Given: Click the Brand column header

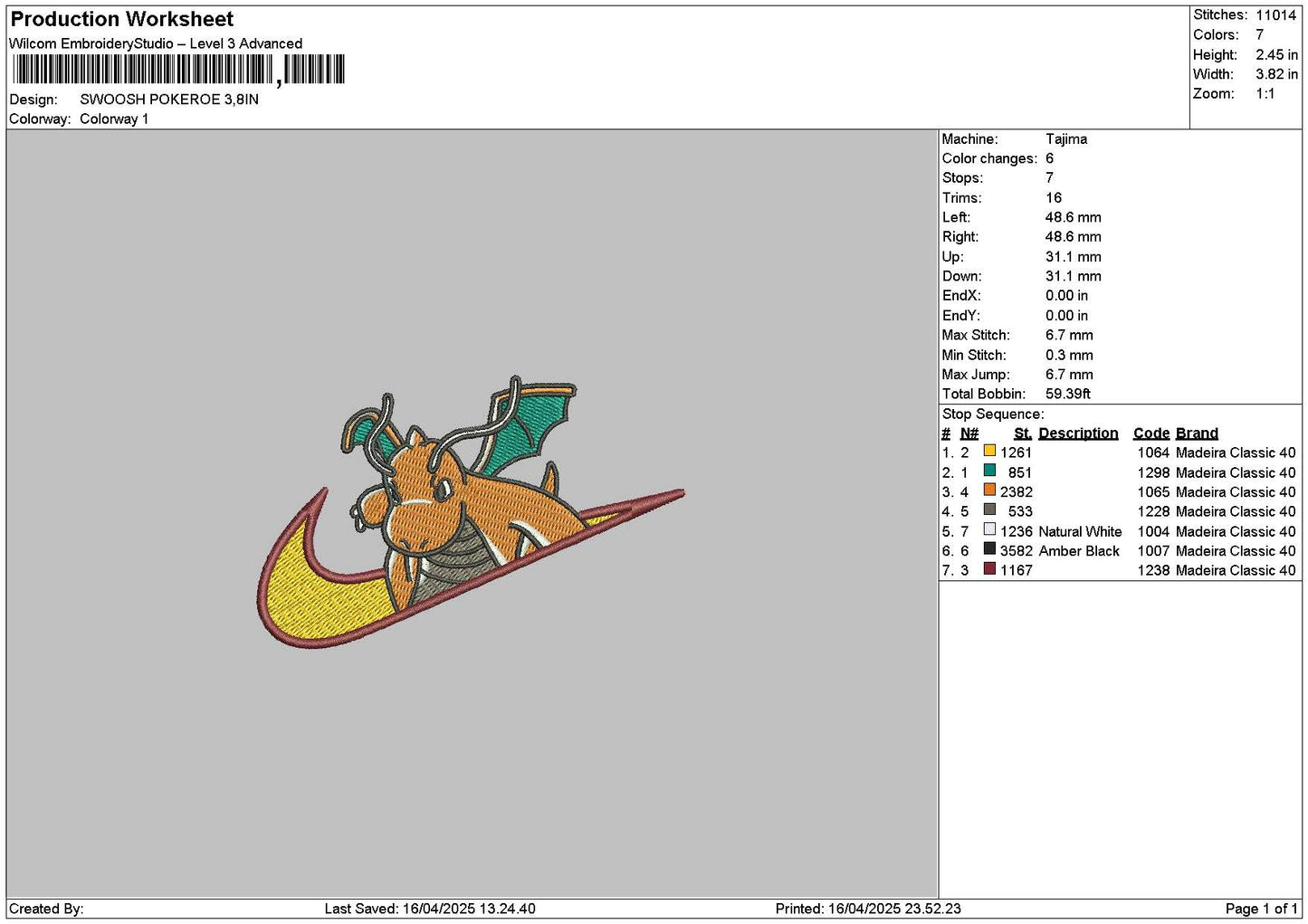Looking at the screenshot, I should point(1197,433).
